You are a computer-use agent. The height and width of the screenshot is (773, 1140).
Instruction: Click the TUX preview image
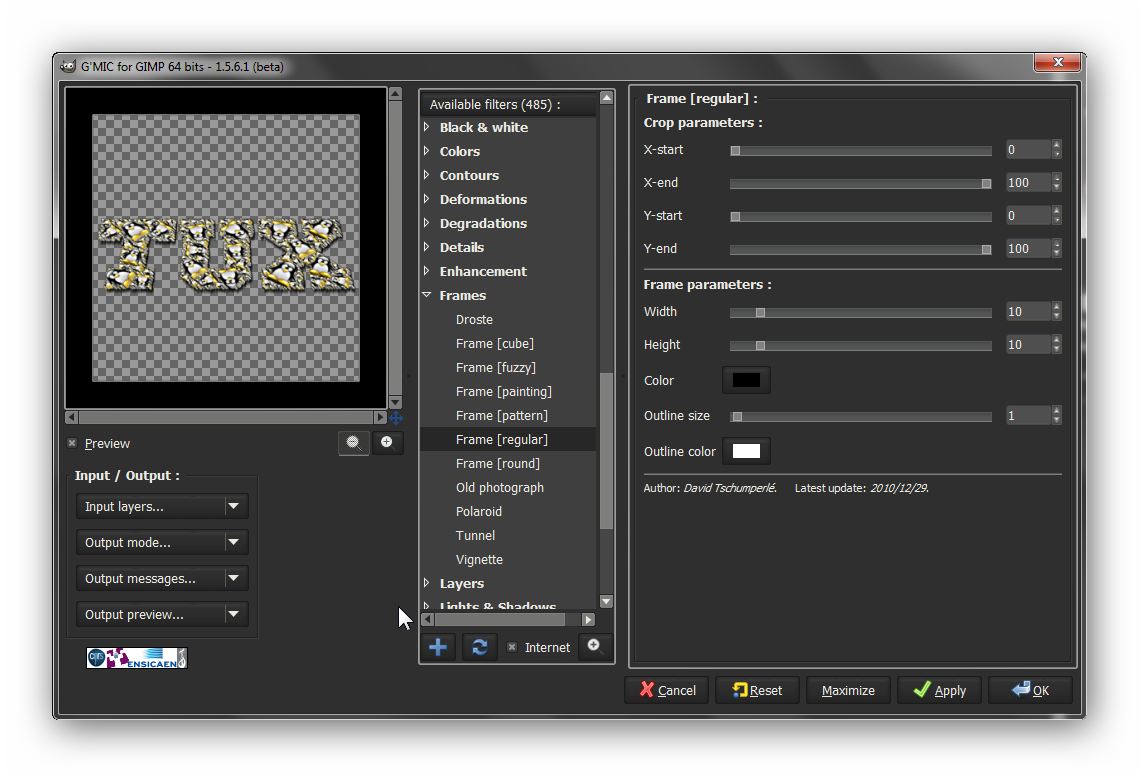226,247
